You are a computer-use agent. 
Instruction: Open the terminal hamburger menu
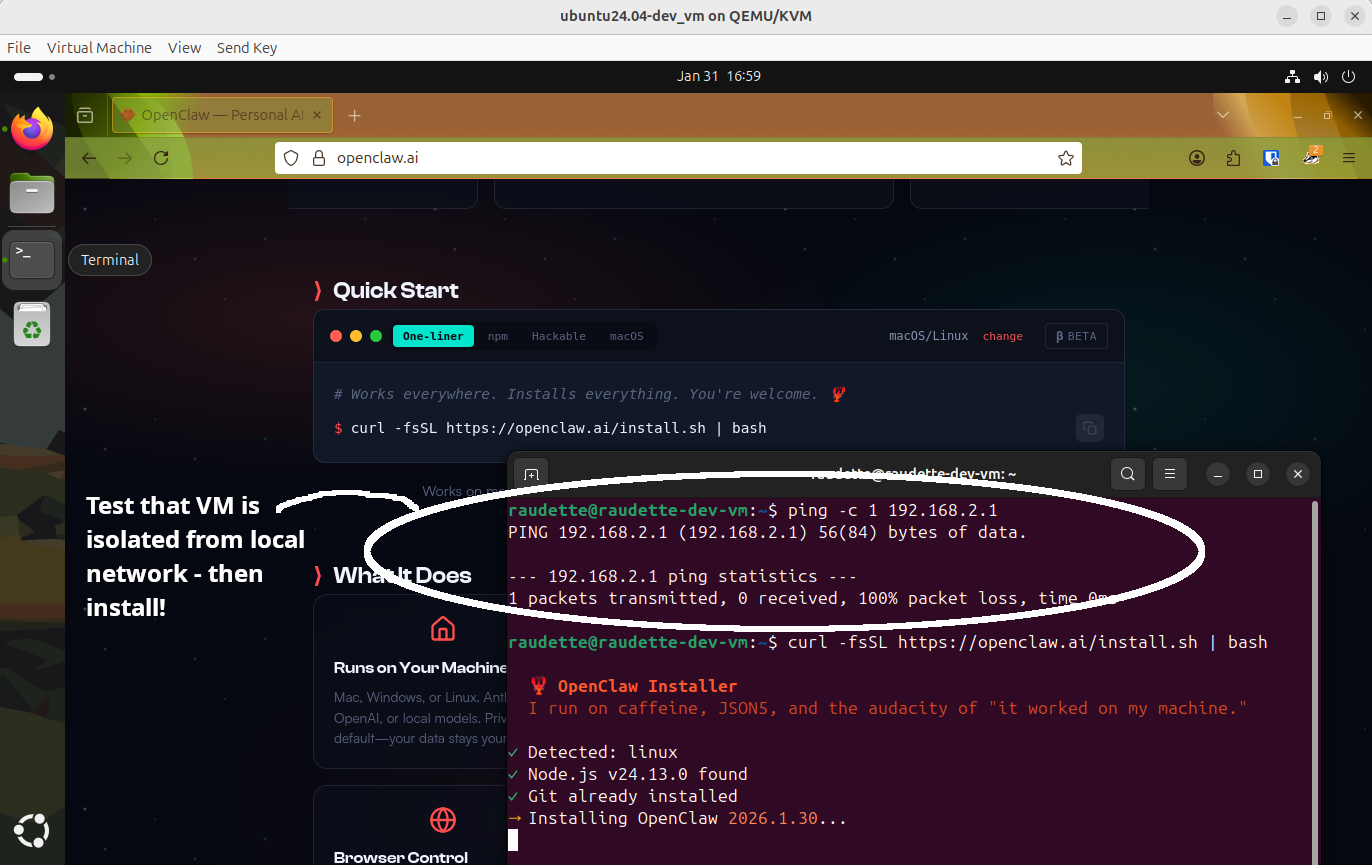pyautogui.click(x=1169, y=474)
